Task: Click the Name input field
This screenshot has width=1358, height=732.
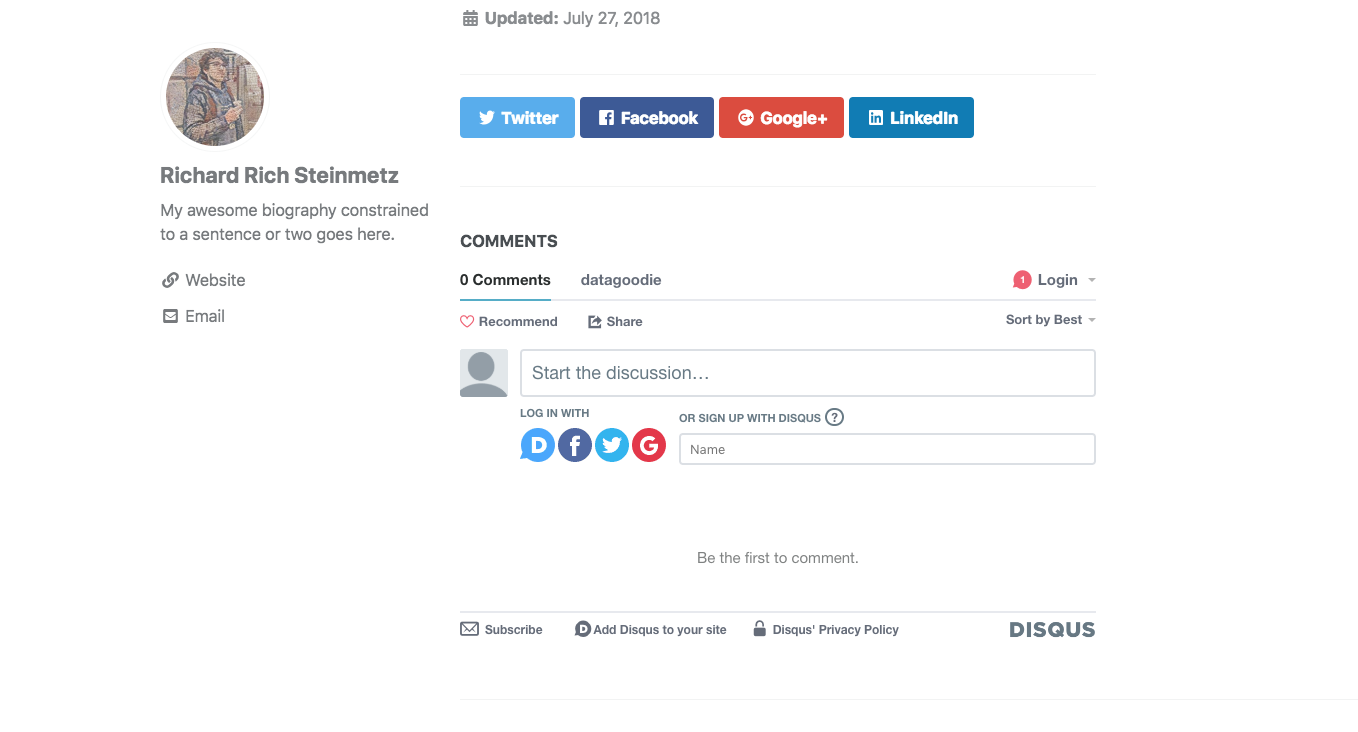Action: (887, 449)
